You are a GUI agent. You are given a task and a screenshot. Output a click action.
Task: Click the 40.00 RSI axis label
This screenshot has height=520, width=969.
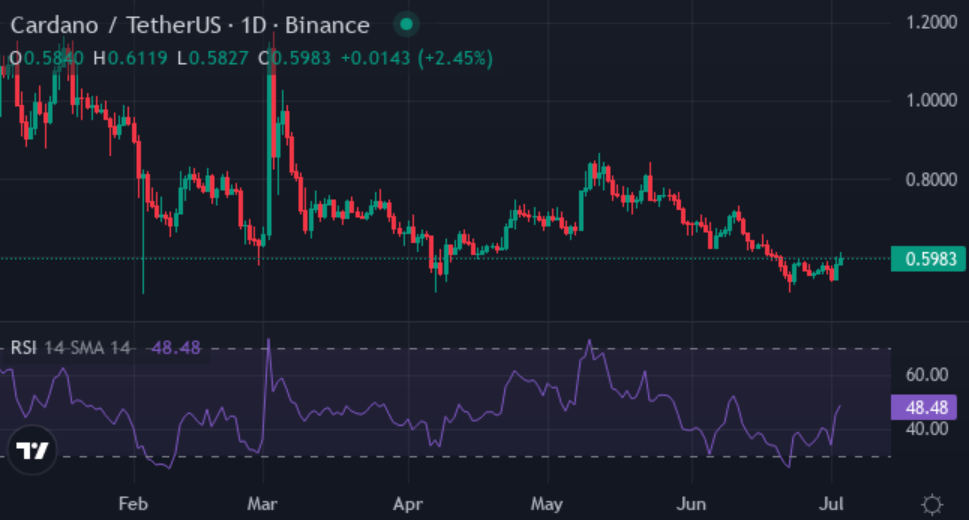[x=926, y=428]
